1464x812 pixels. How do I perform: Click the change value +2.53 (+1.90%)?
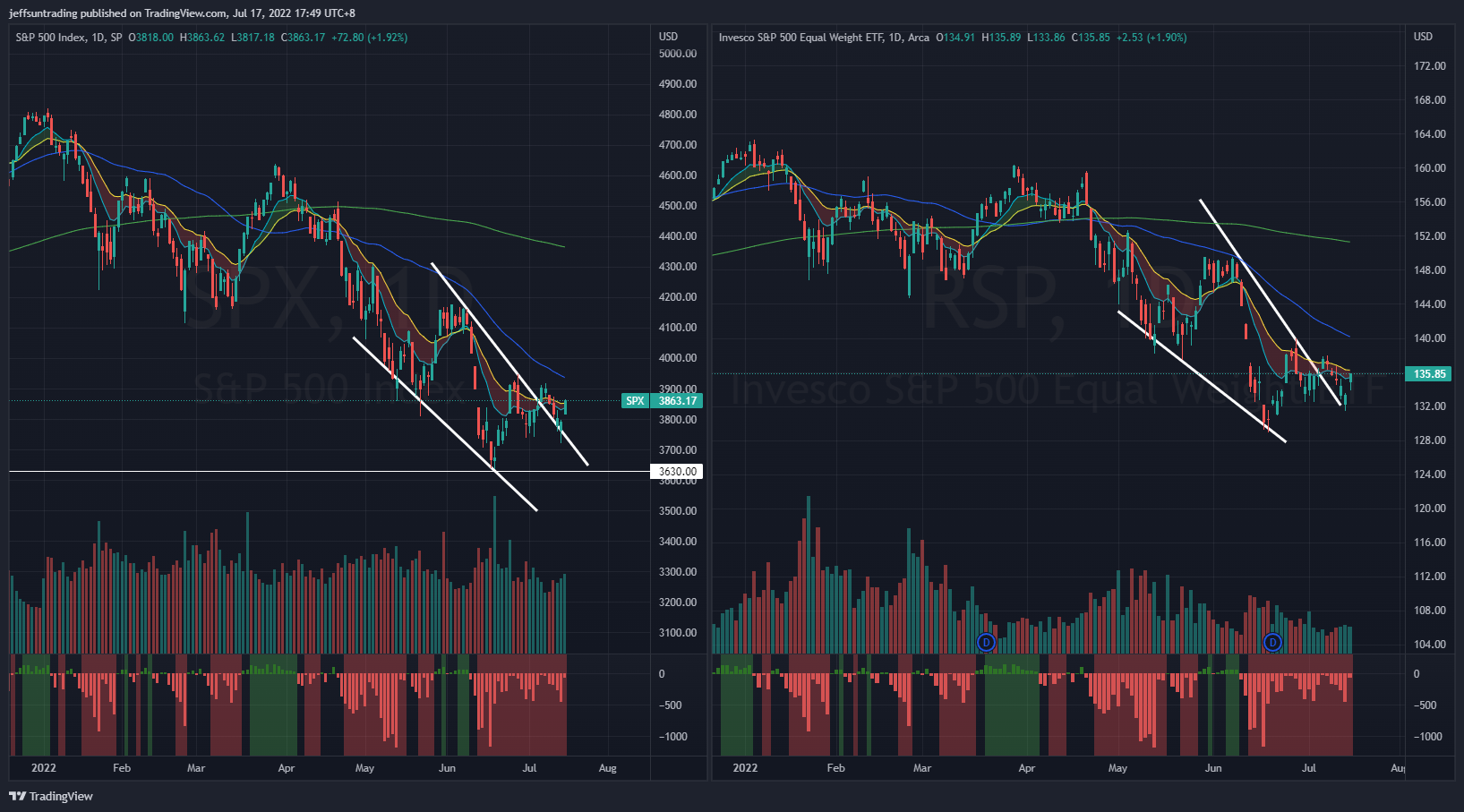tap(1152, 38)
